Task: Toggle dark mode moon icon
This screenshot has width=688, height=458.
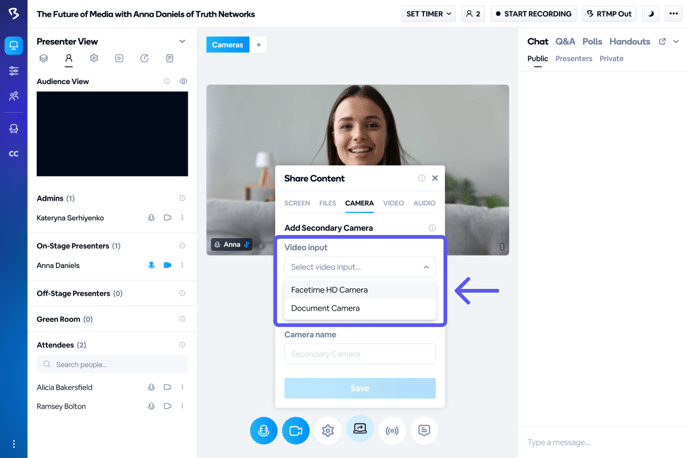Action: pos(651,14)
